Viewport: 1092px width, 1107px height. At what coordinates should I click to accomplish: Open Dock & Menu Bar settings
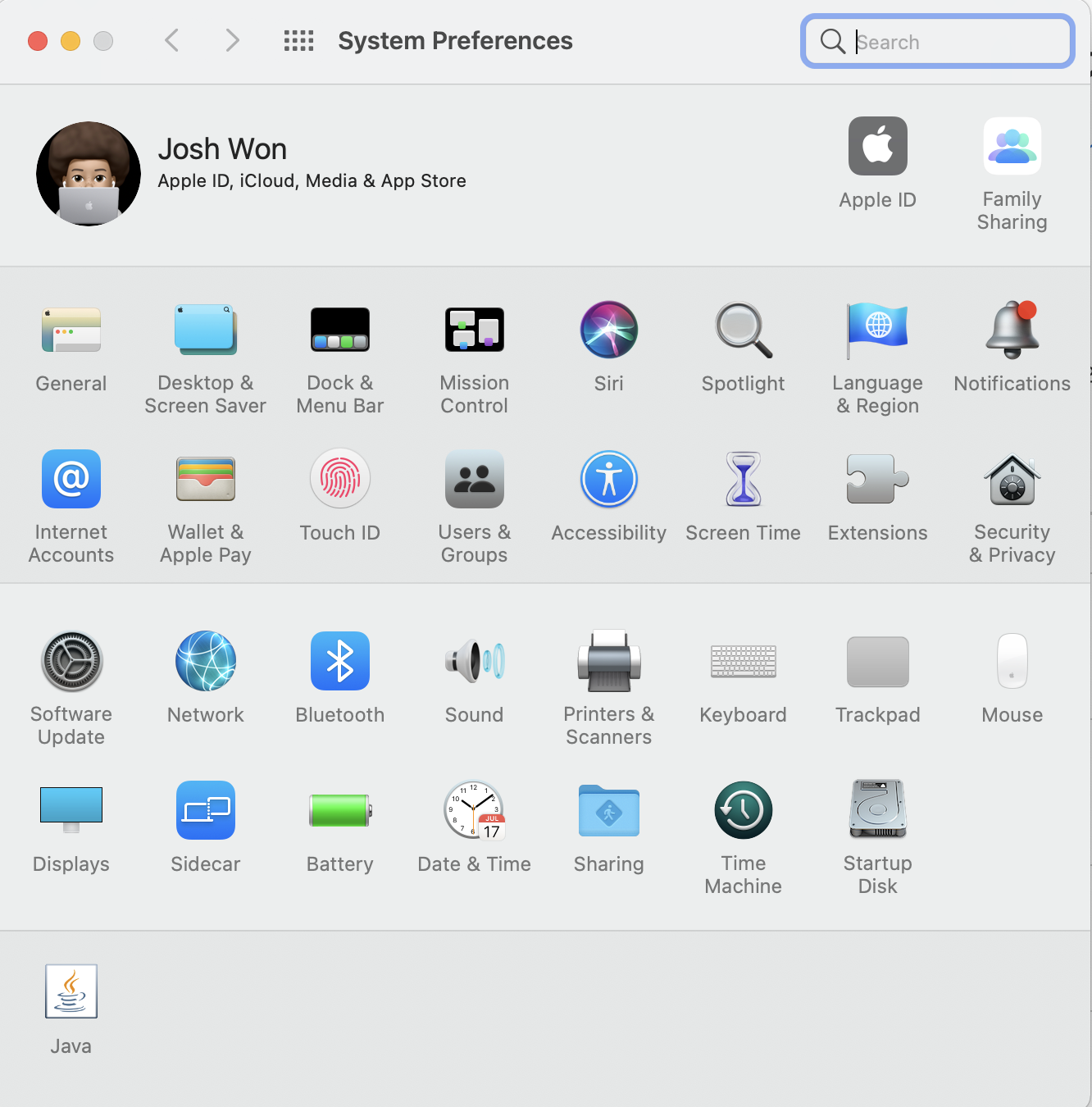pos(340,330)
